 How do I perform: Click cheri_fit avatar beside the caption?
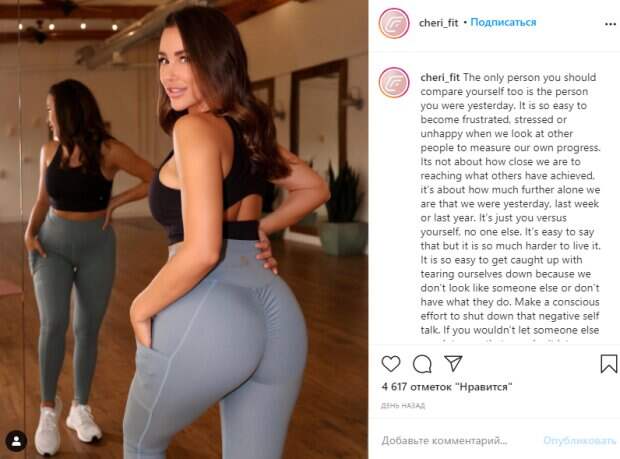pyautogui.click(x=394, y=83)
